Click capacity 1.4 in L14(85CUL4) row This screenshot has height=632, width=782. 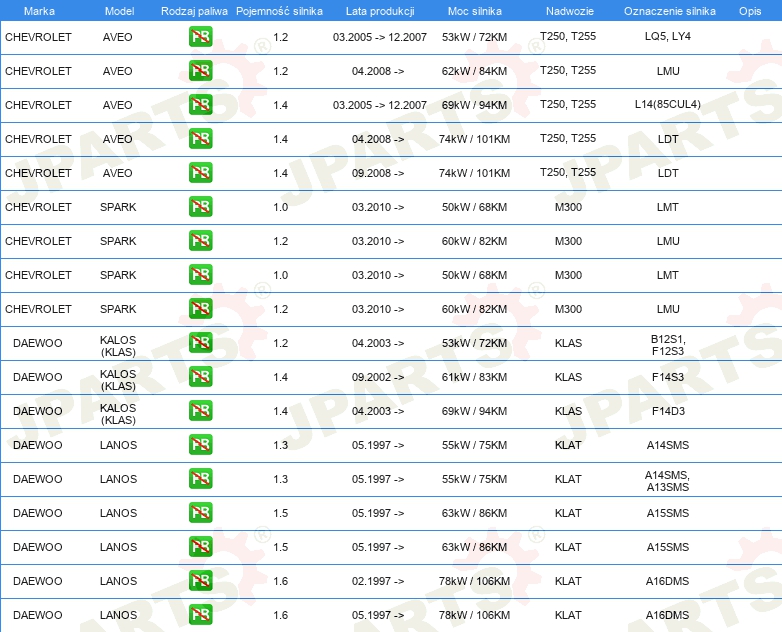281,105
